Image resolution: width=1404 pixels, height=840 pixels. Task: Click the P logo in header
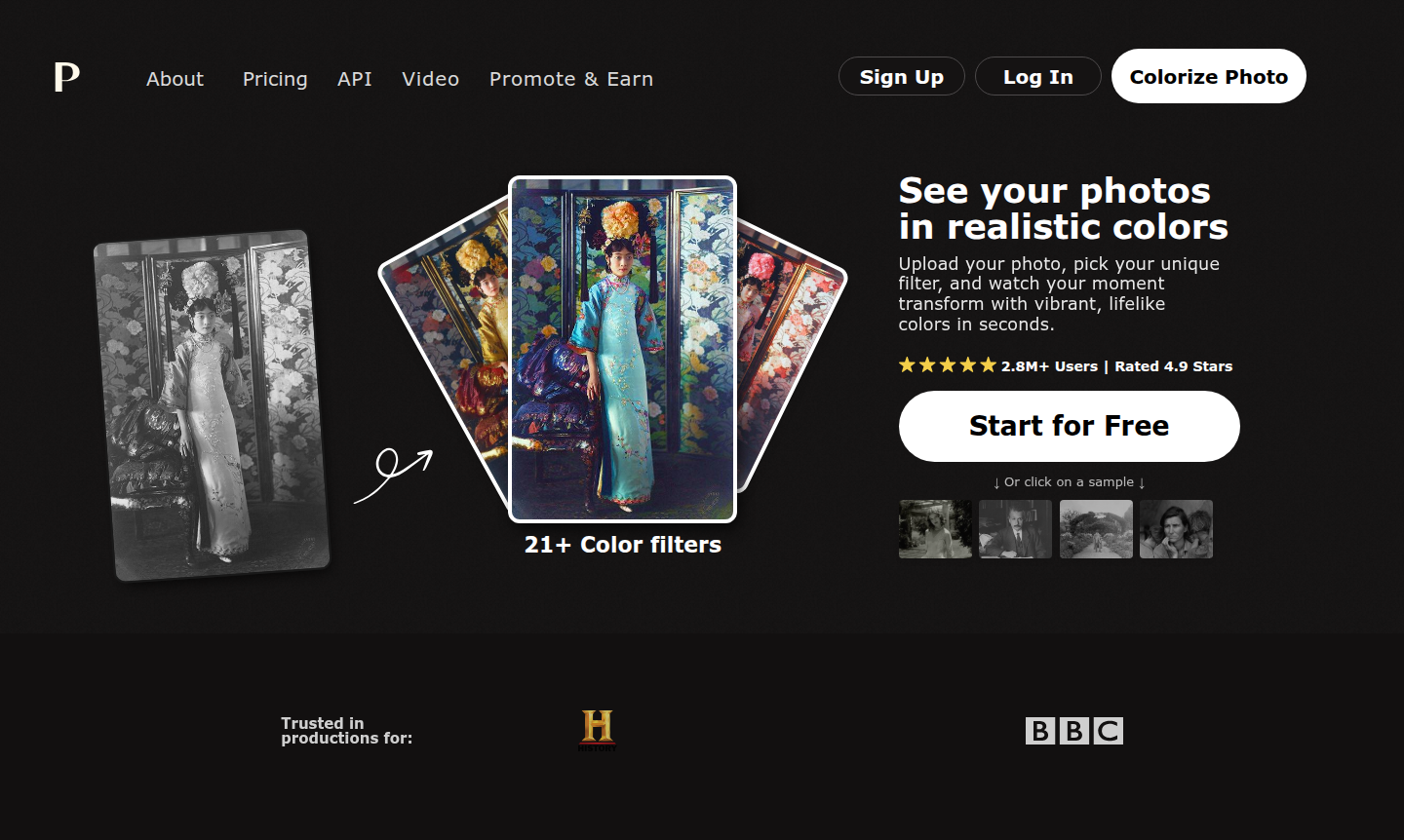point(66,76)
